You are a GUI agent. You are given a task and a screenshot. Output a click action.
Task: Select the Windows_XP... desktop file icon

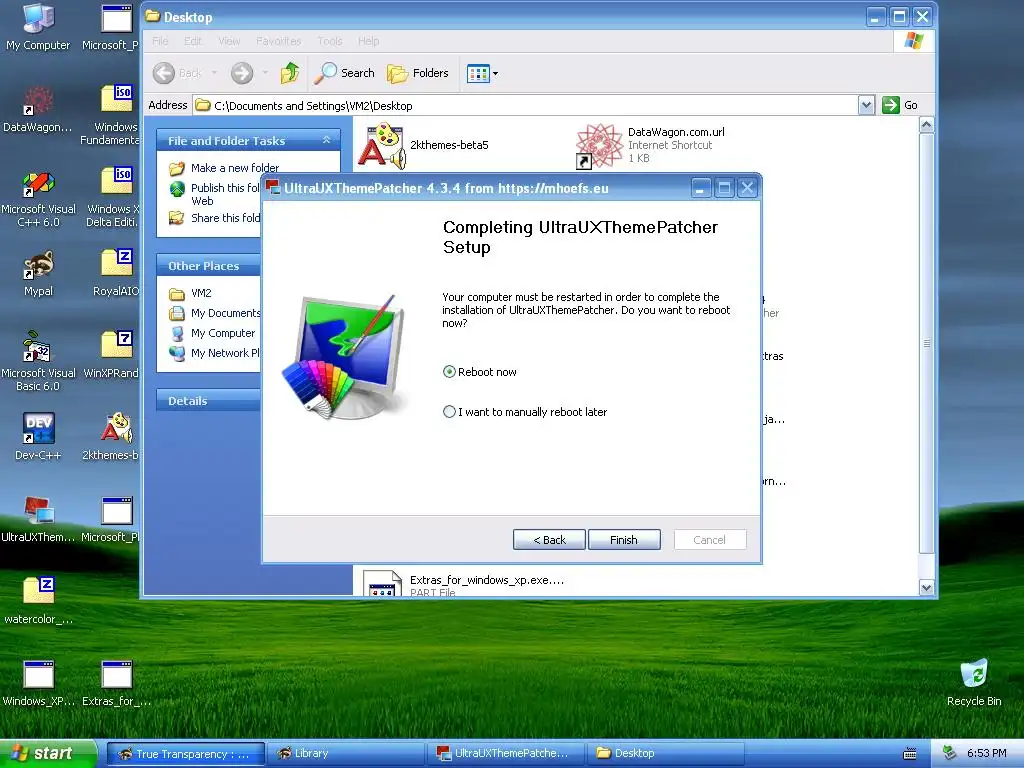38,683
